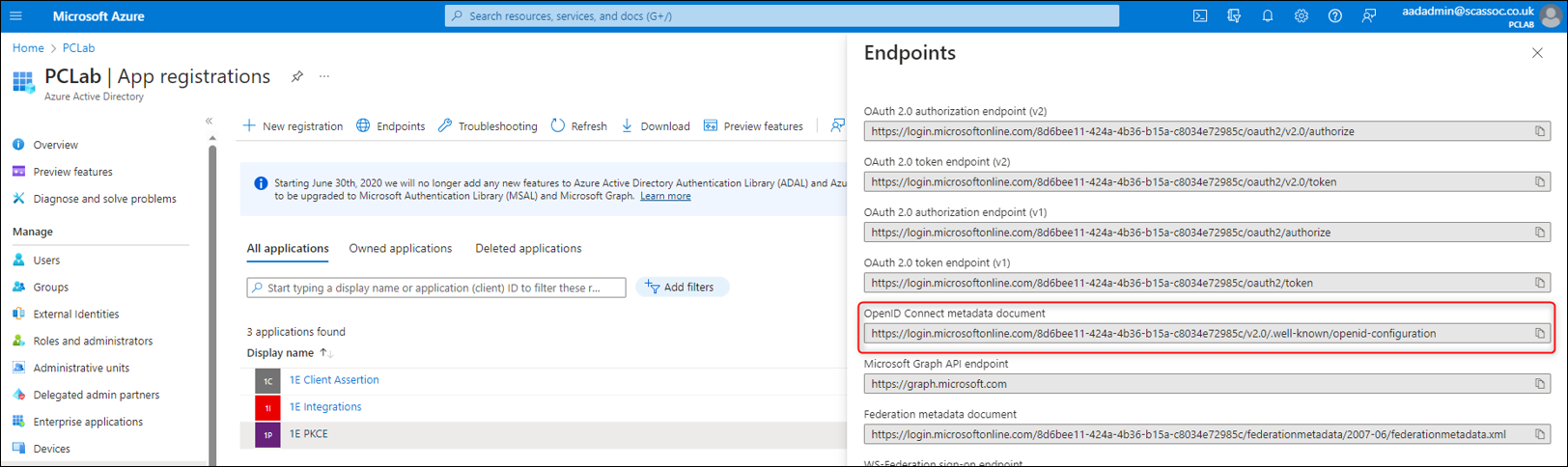Open portal settings gear icon
1568x467 pixels.
pyautogui.click(x=1302, y=16)
